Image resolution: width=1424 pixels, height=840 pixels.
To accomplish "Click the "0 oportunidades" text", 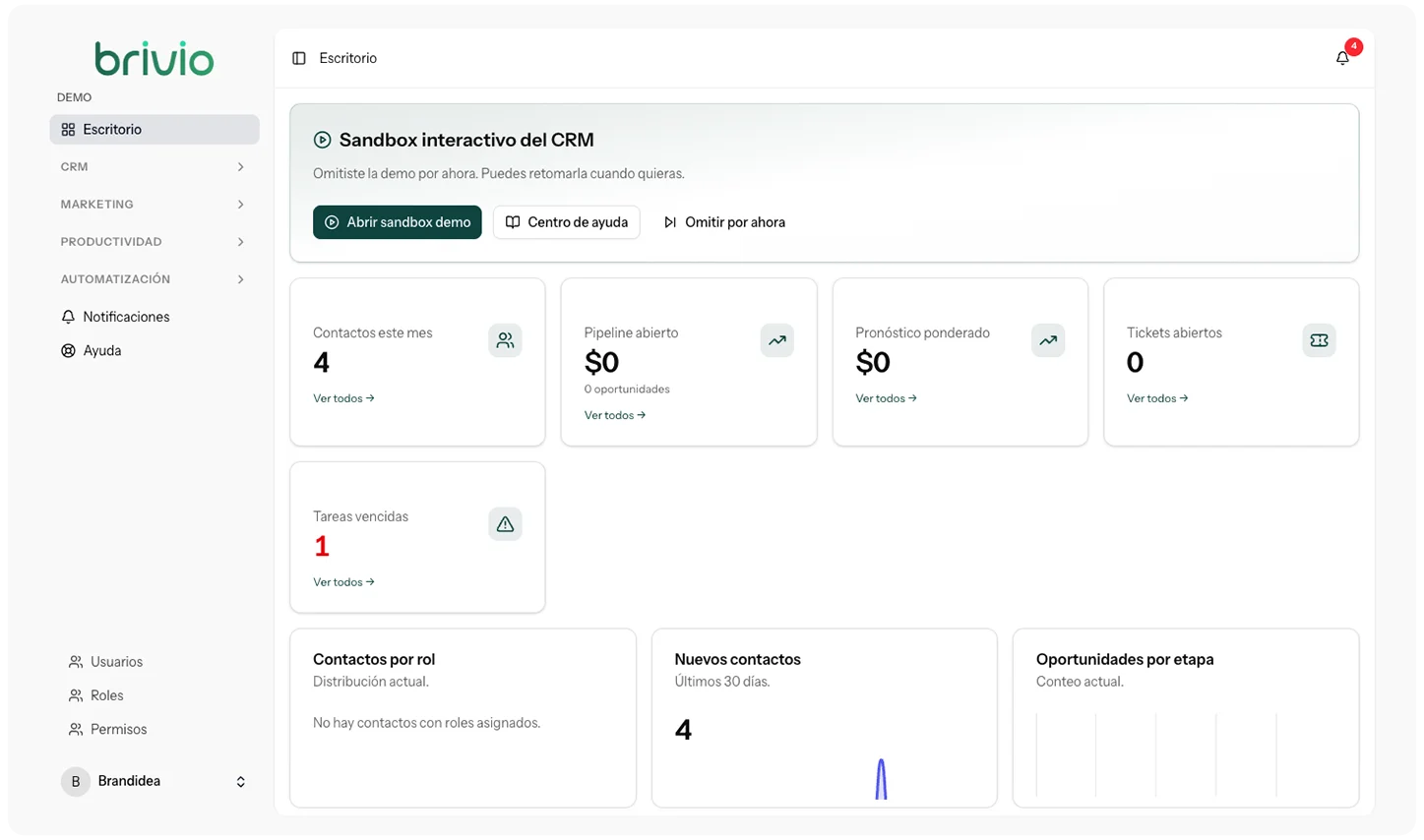I will (627, 390).
